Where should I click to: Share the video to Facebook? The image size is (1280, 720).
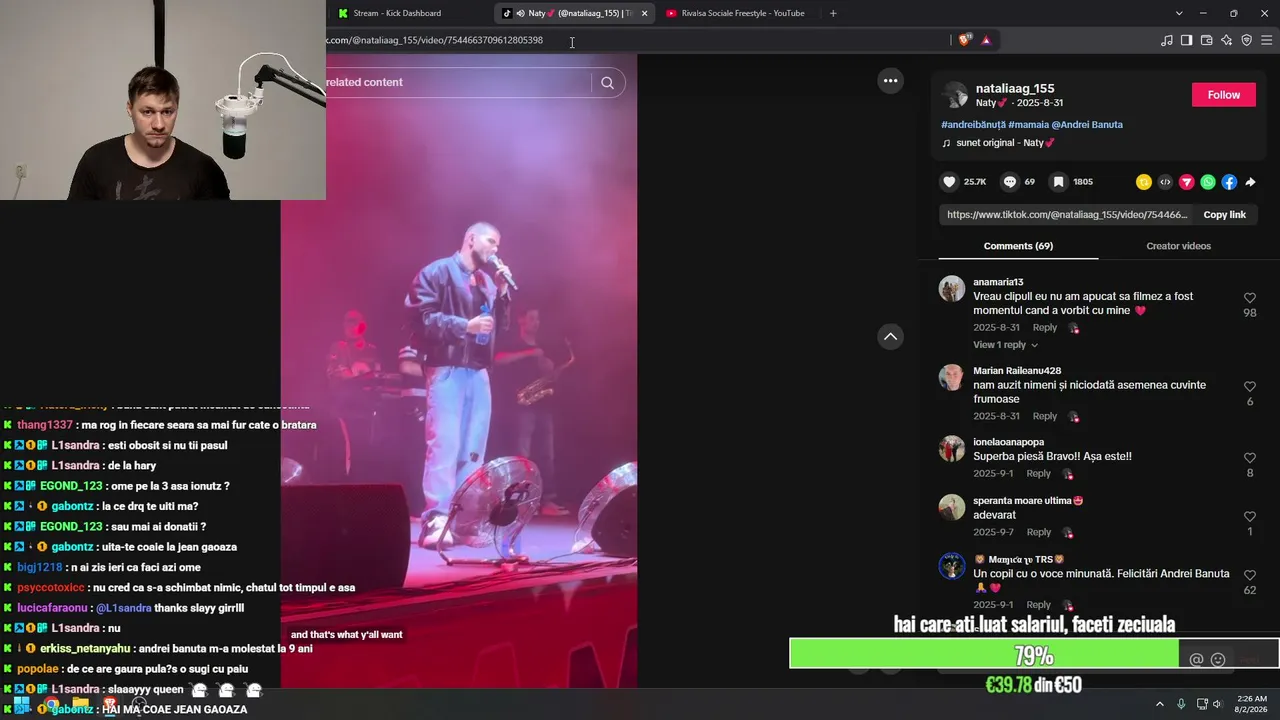[x=1229, y=182]
